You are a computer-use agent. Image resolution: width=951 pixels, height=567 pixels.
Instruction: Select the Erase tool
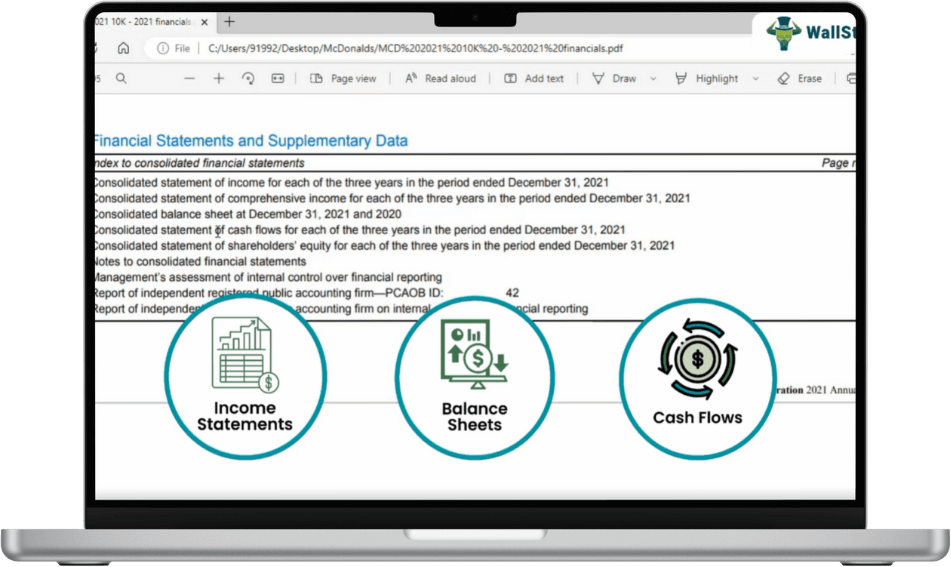click(799, 78)
